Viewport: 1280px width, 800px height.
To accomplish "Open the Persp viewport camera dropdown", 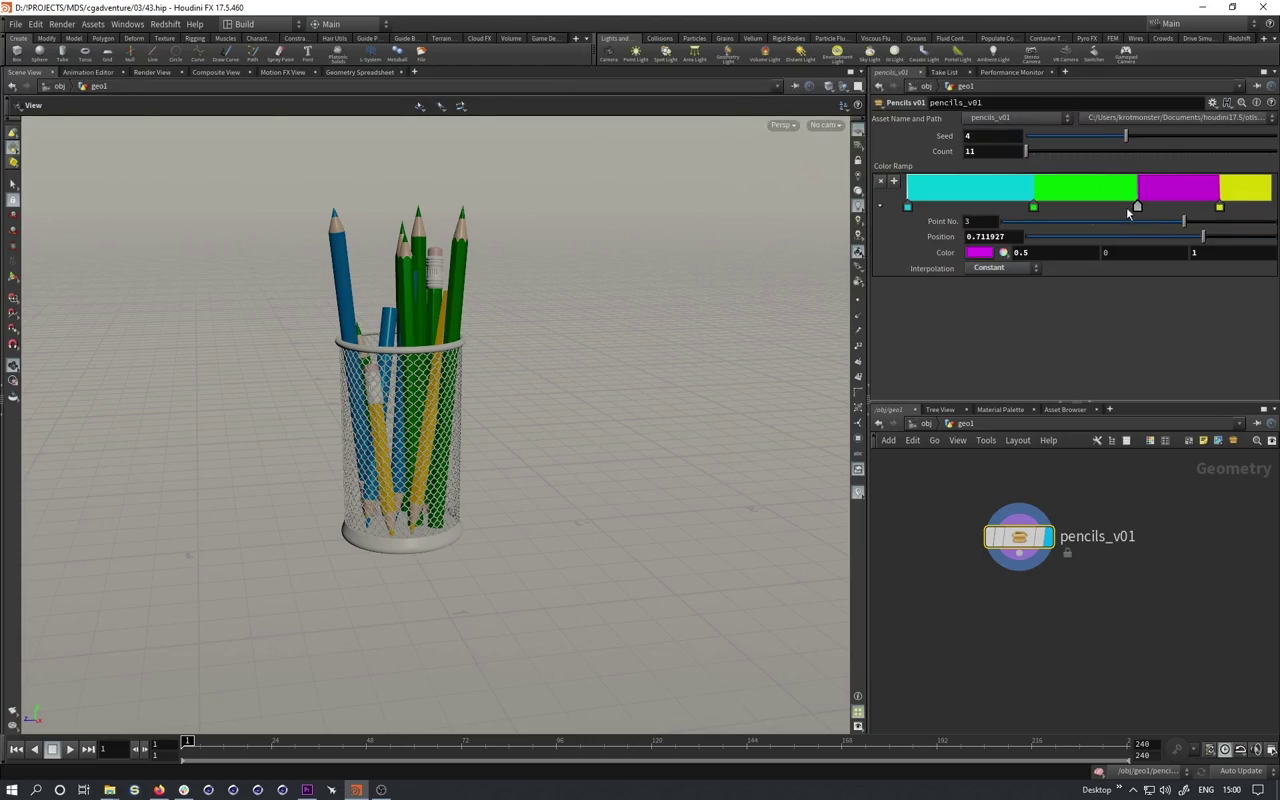I will [782, 125].
